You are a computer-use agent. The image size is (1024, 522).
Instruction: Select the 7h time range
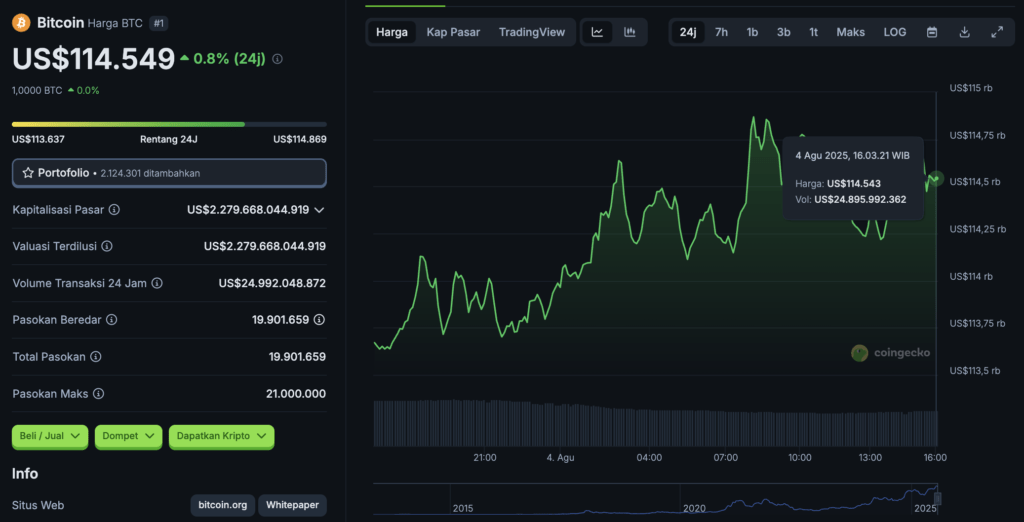[721, 32]
